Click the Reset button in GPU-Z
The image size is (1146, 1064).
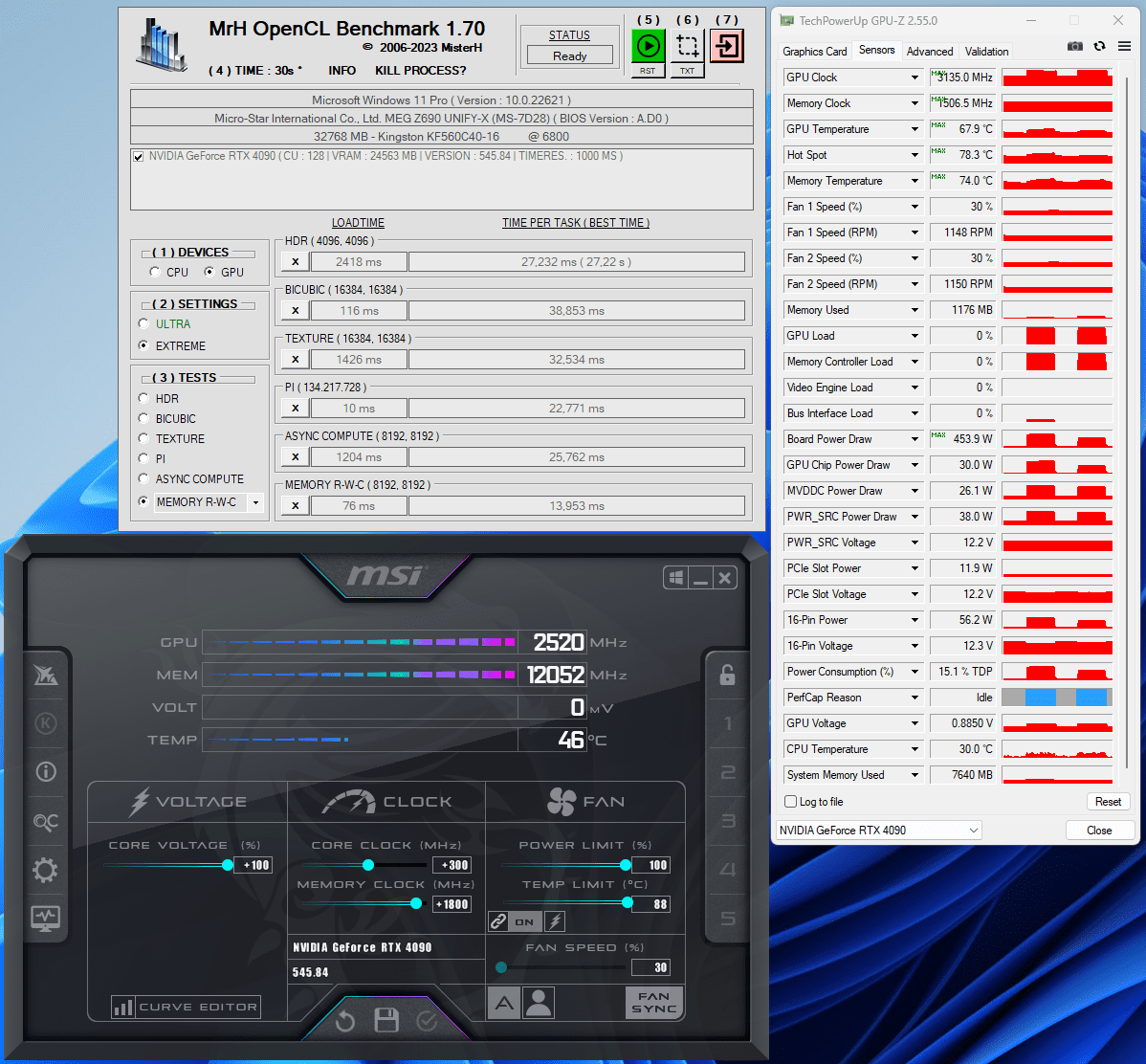point(1108,802)
